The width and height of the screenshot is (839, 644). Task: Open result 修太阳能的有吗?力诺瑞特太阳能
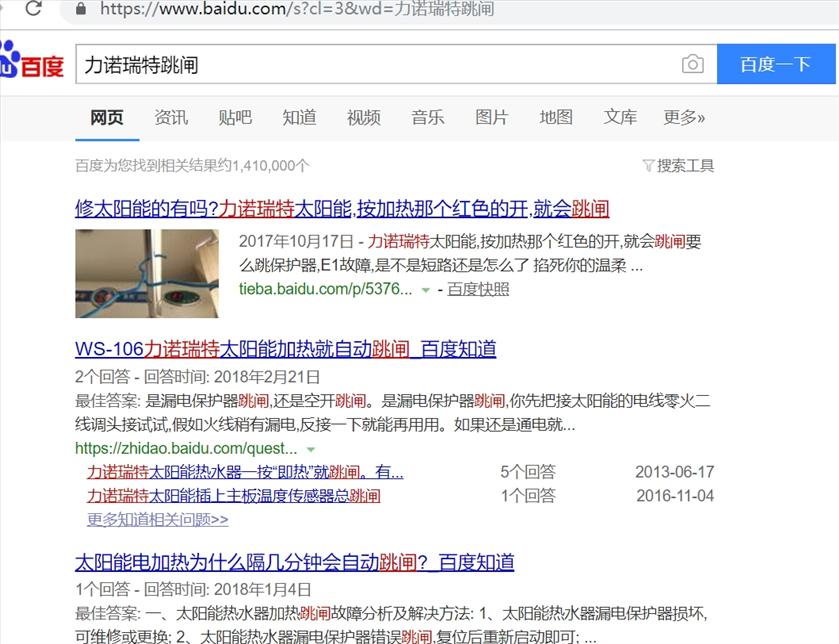[x=342, y=209]
